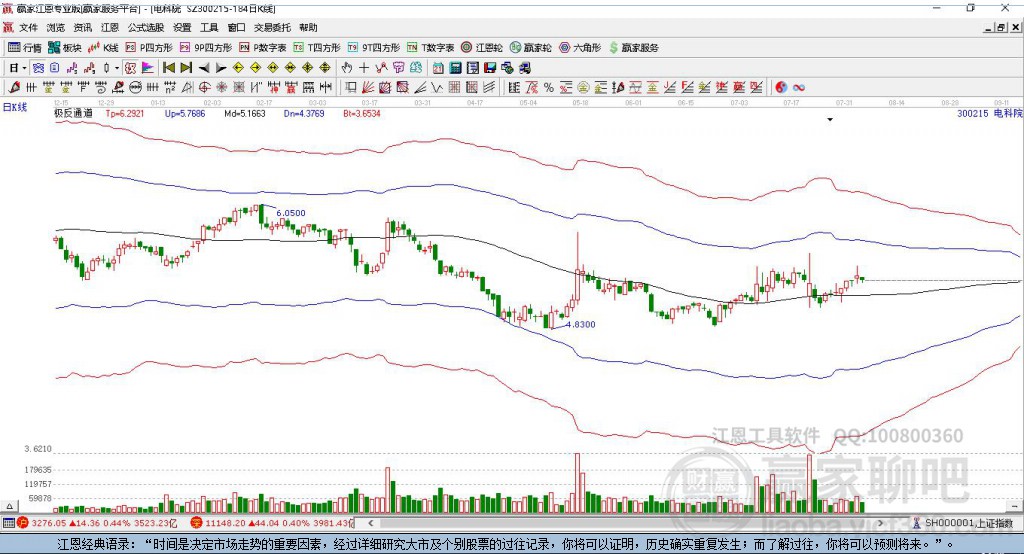The height and width of the screenshot is (554, 1024).
Task: Open the P四方形 tool
Action: (149, 48)
